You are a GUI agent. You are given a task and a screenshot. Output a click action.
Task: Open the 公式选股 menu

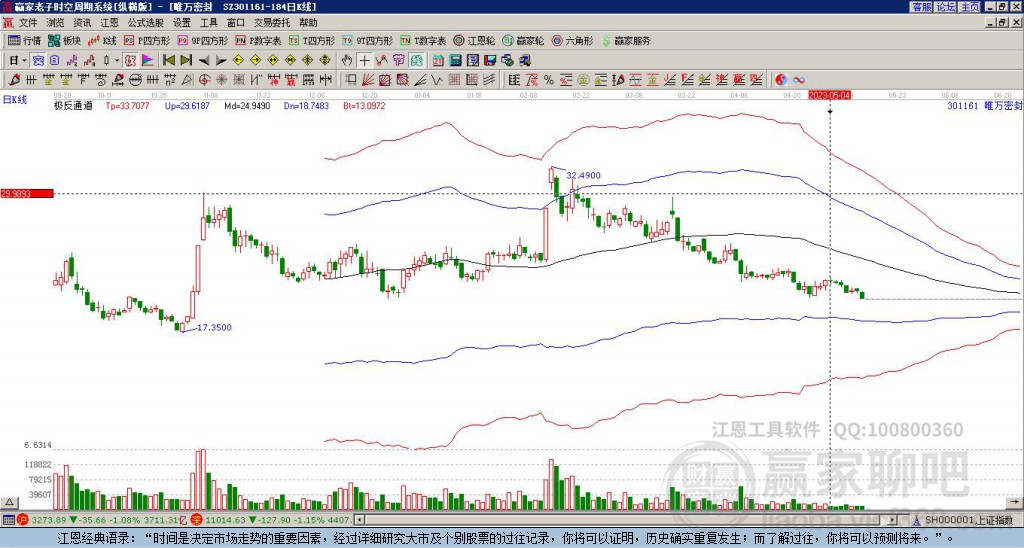pyautogui.click(x=146, y=23)
